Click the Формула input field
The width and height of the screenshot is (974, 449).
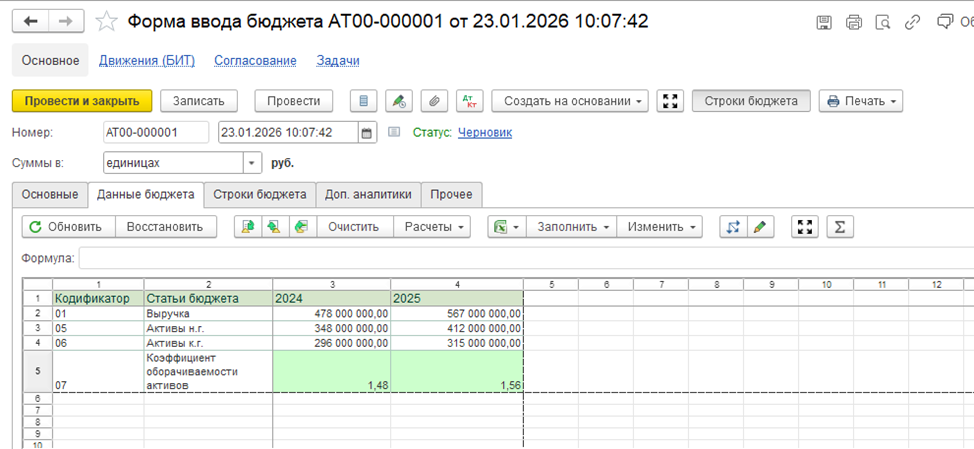pos(526,258)
